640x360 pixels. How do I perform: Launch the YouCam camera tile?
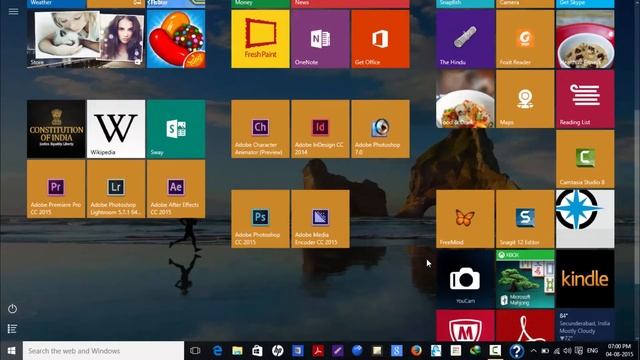coord(465,279)
